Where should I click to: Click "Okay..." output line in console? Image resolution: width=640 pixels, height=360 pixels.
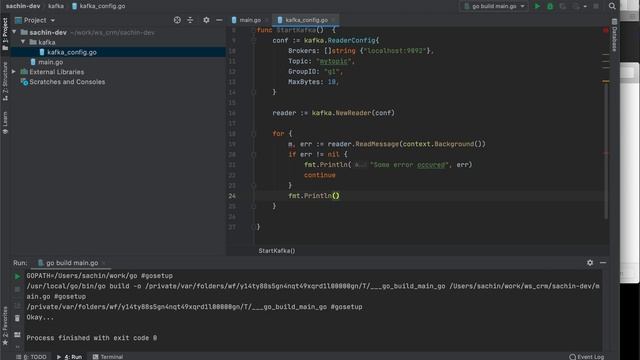point(40,317)
